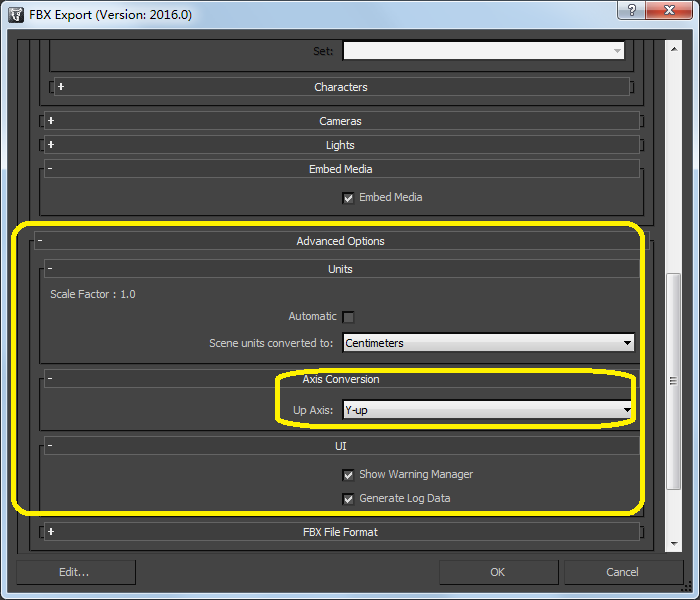Viewport: 700px width, 600px height.
Task: Open the Set dropdown at the top
Action: click(x=483, y=51)
